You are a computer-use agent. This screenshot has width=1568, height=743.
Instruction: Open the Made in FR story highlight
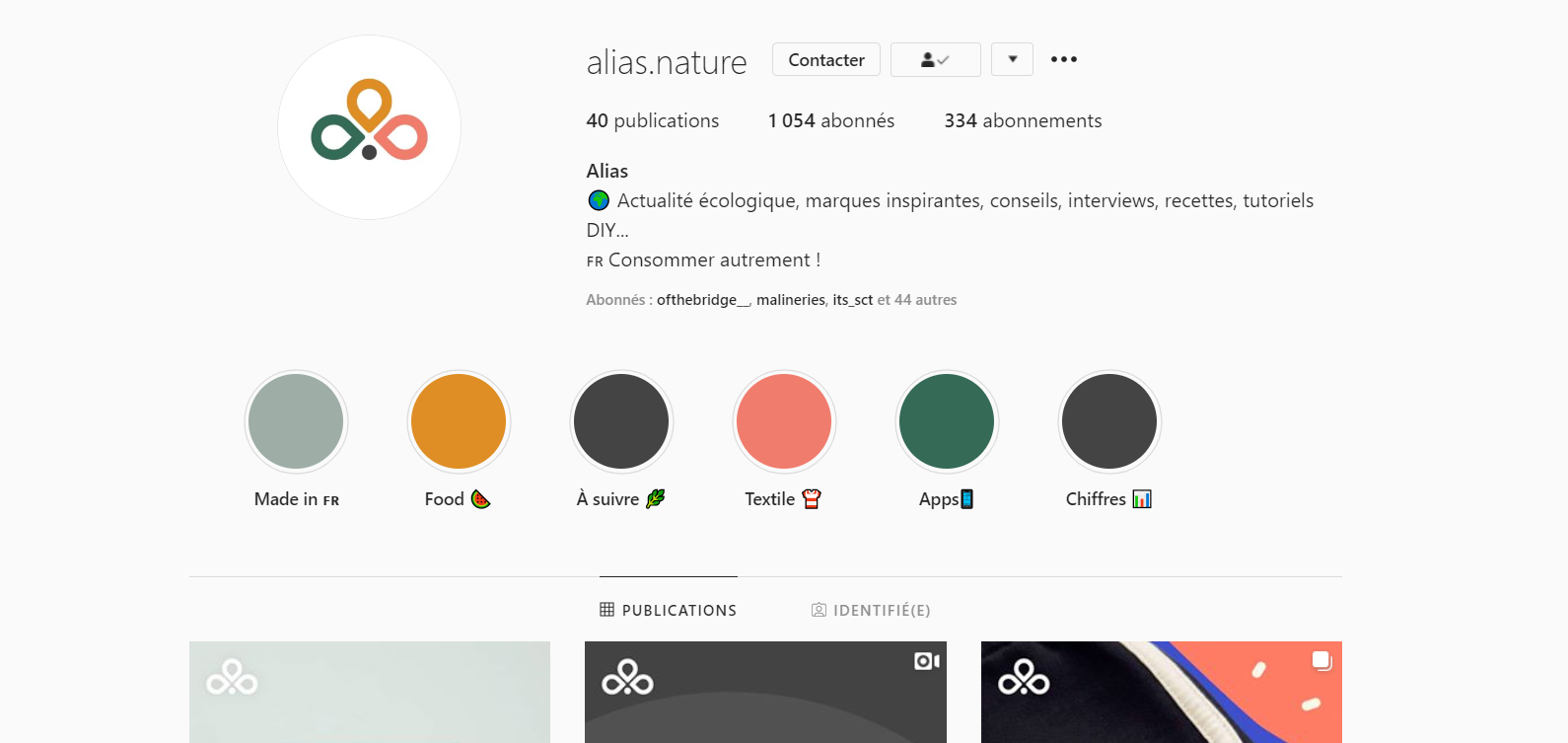(296, 421)
